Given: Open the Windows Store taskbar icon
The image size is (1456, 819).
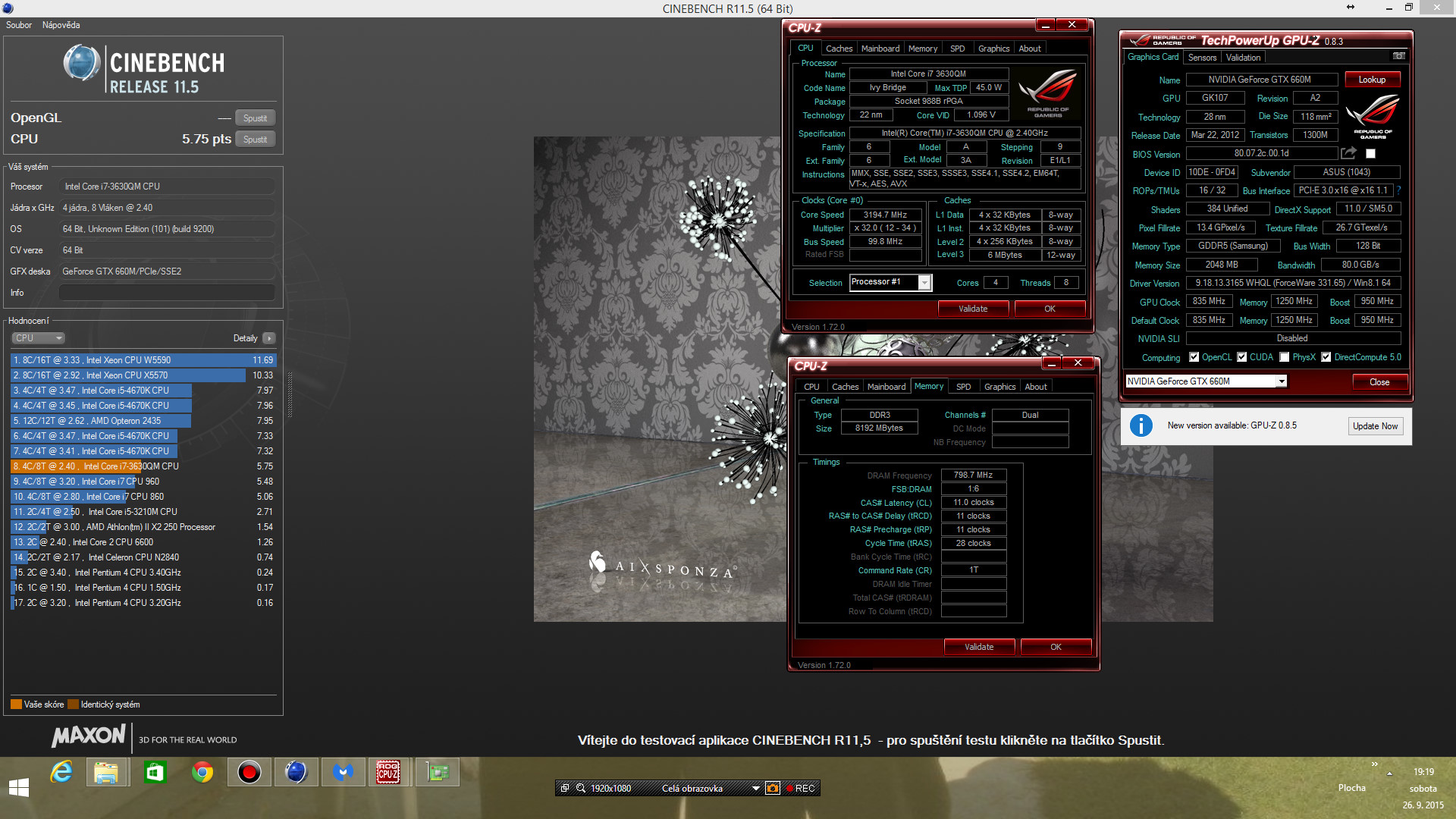Looking at the screenshot, I should 155,773.
